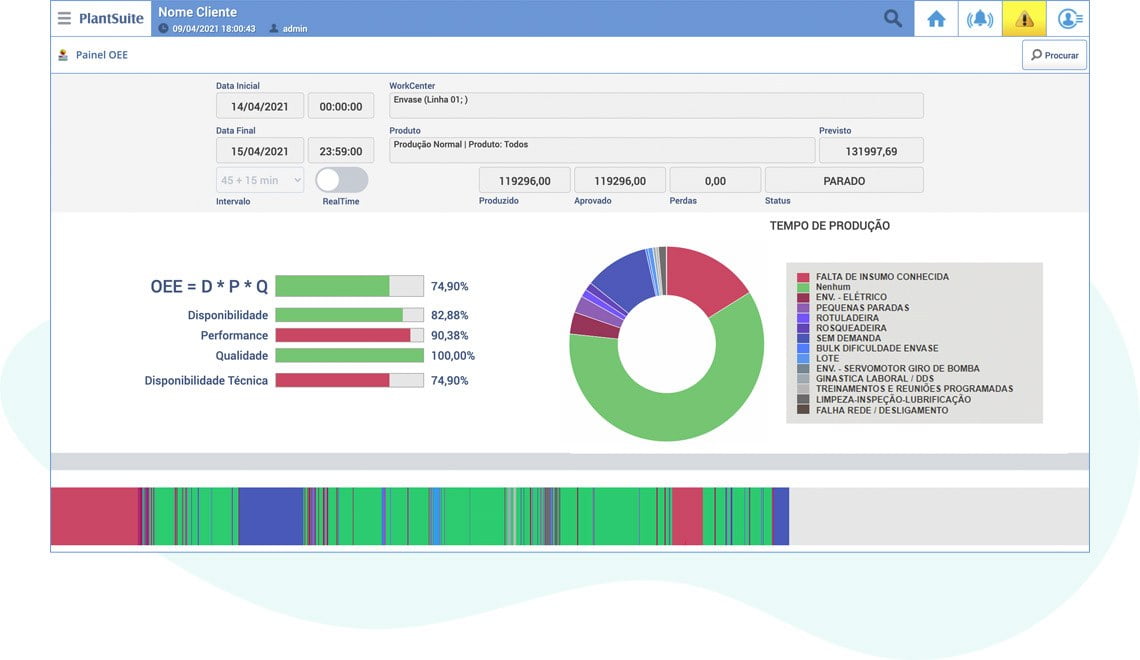Click the SEM DEMANDA legend swatch
Image resolution: width=1140 pixels, height=660 pixels.
pos(803,338)
